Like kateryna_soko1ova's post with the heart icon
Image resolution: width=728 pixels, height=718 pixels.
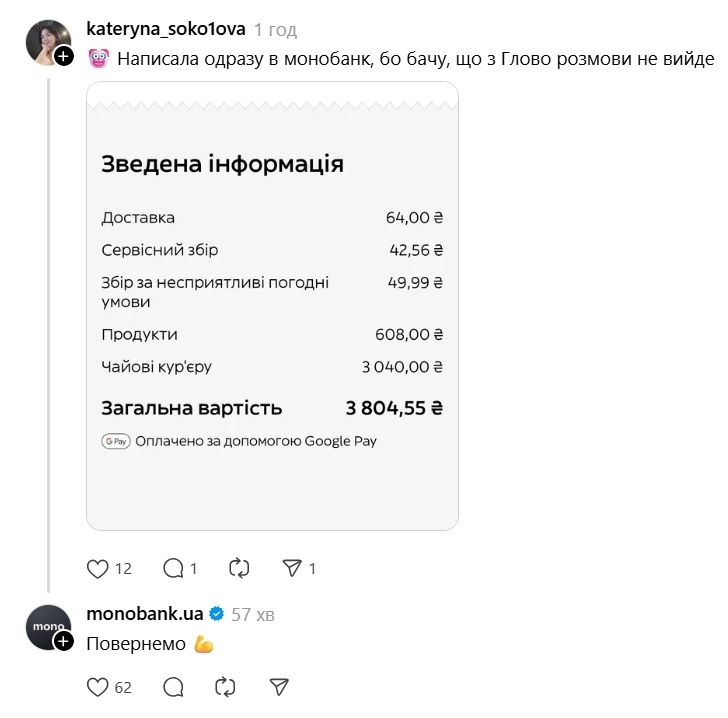click(97, 569)
